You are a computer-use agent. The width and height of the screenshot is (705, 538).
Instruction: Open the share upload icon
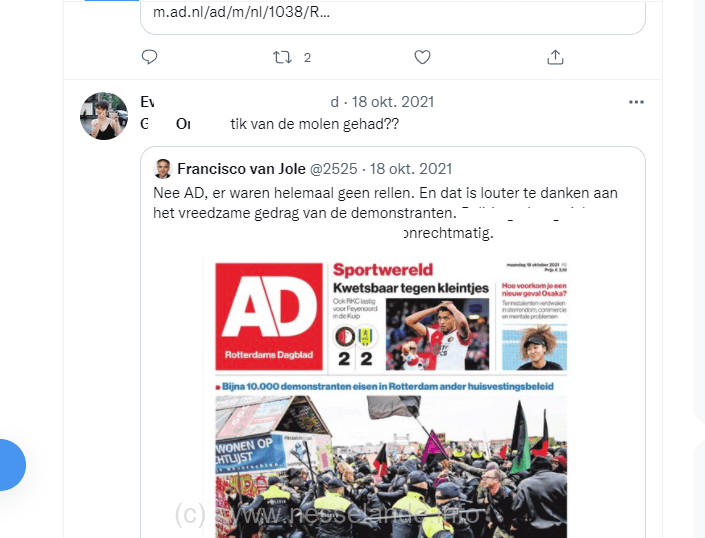[x=555, y=57]
